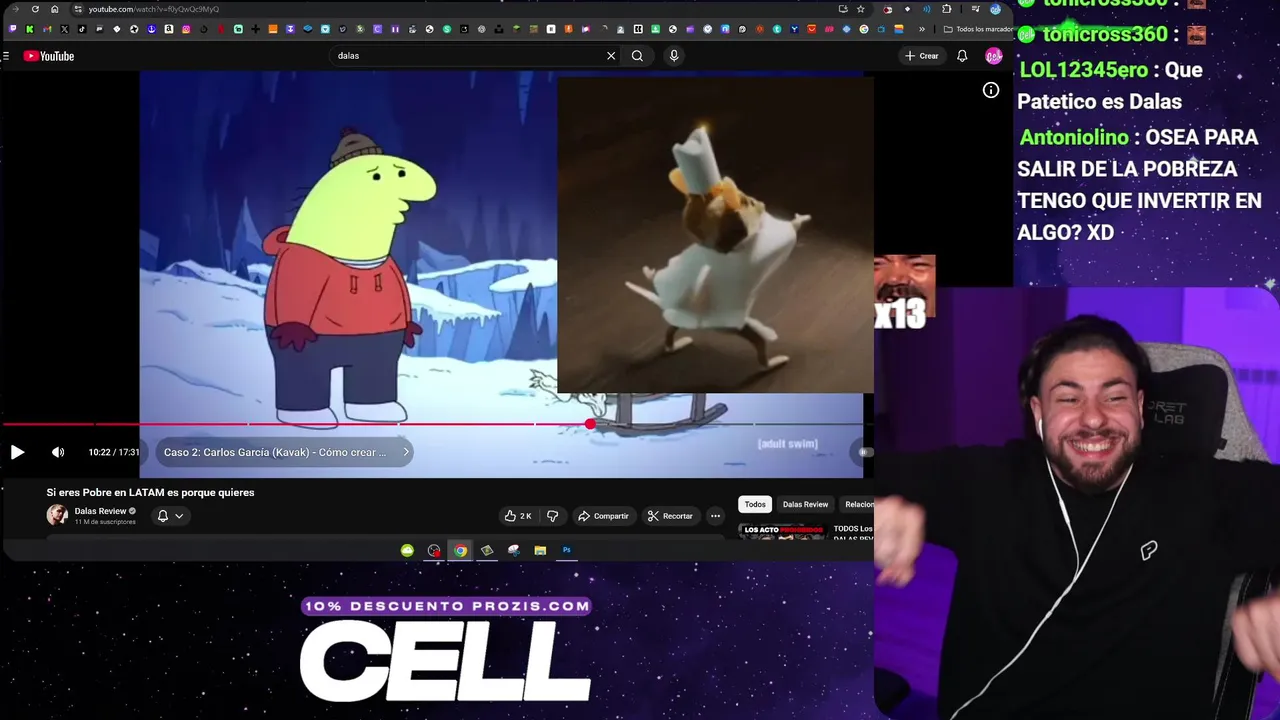Open the YouTube hamburger guide menu
The image size is (1280, 720).
pyautogui.click(x=6, y=56)
